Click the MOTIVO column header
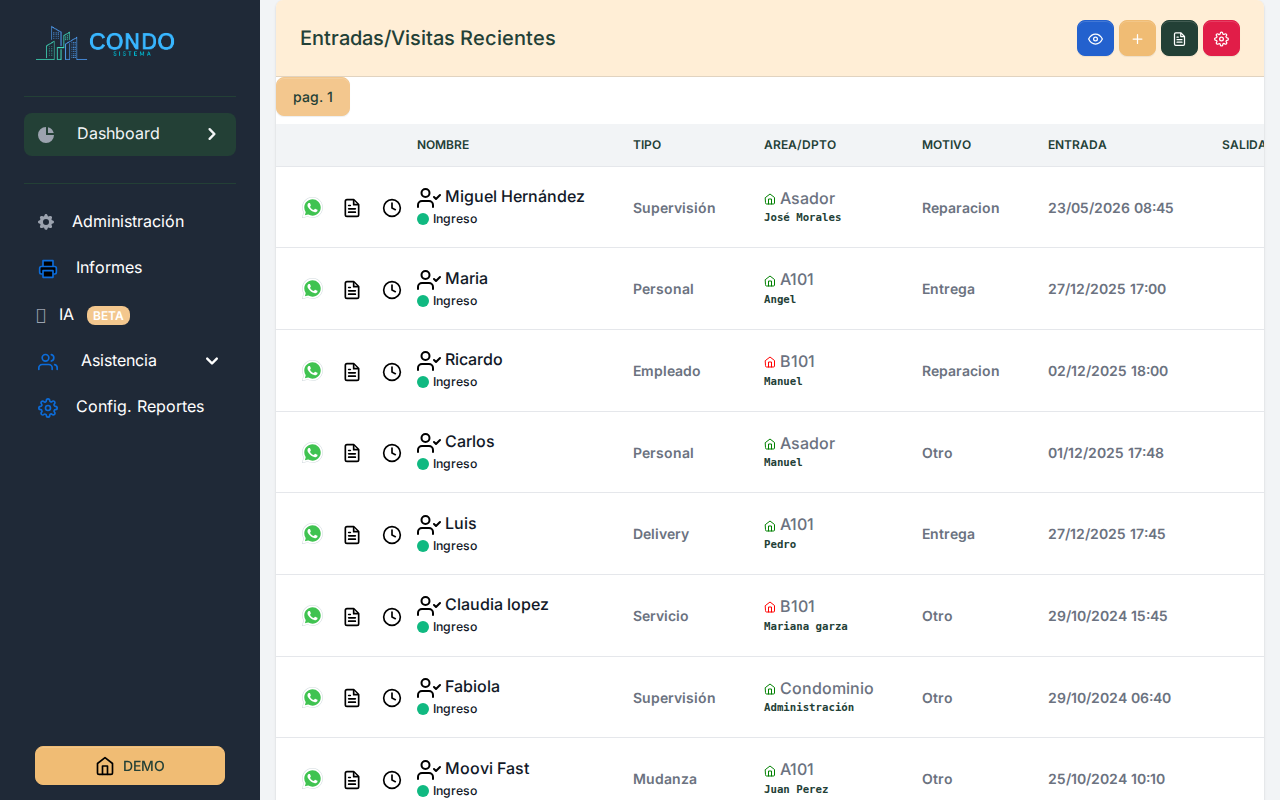1280x800 pixels. 946,145
